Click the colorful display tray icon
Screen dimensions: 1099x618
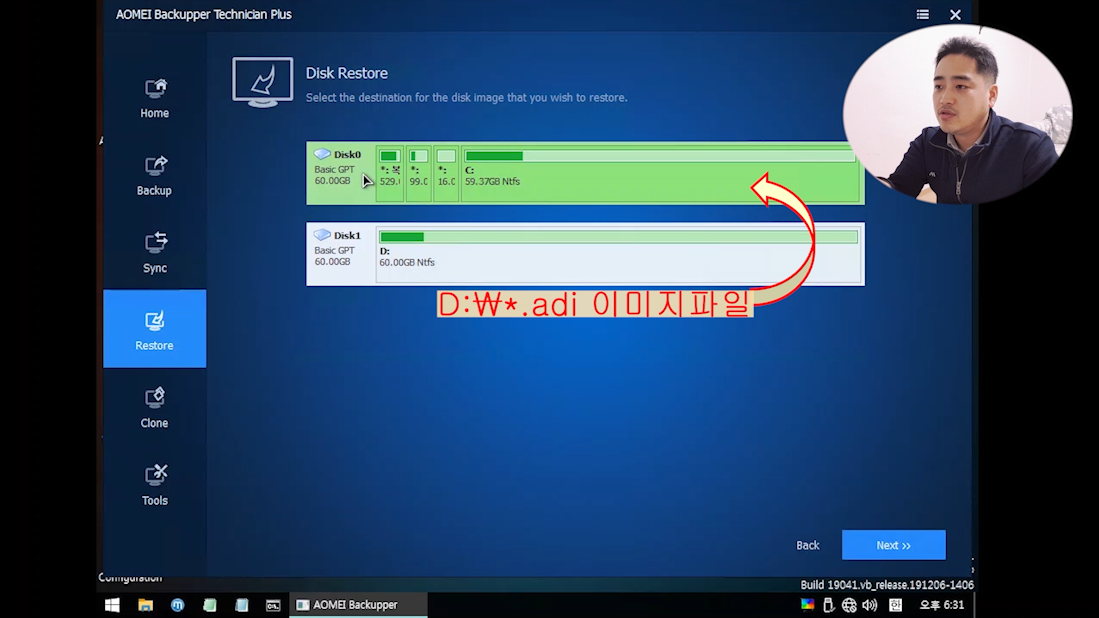807,605
